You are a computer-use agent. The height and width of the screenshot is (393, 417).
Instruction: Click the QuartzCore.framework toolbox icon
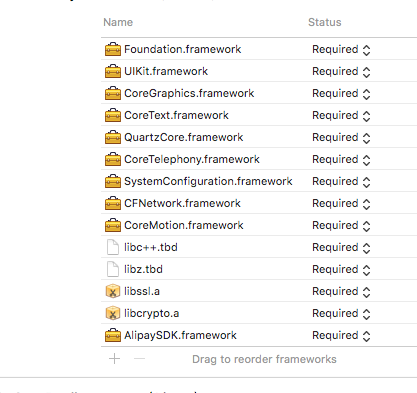coord(113,137)
